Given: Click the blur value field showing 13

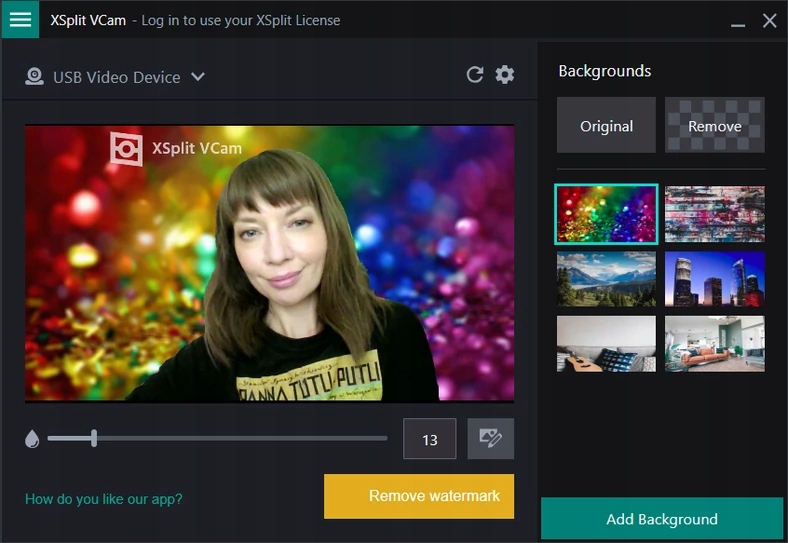Looking at the screenshot, I should [430, 438].
